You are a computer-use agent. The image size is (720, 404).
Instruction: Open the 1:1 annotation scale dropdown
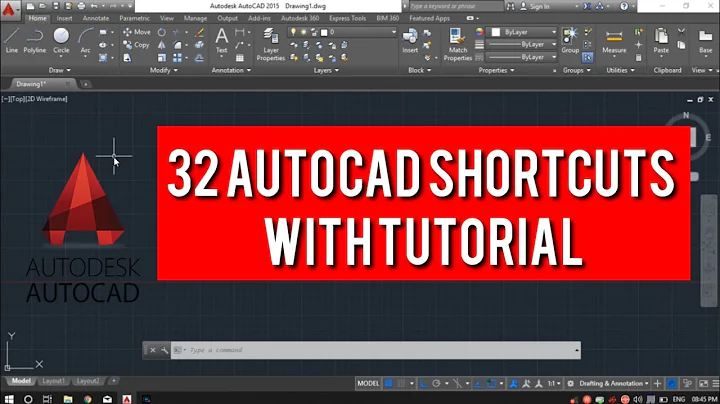(553, 383)
